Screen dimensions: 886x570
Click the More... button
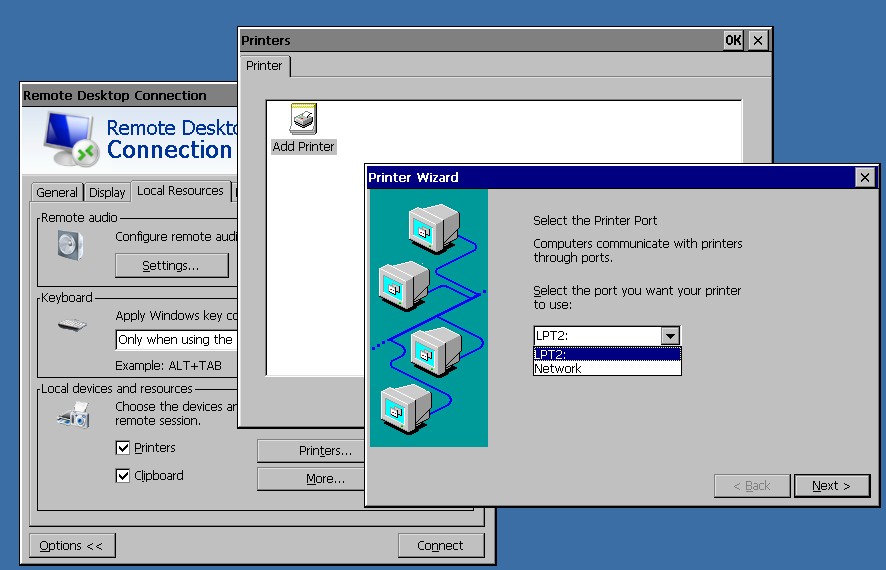coord(311,479)
